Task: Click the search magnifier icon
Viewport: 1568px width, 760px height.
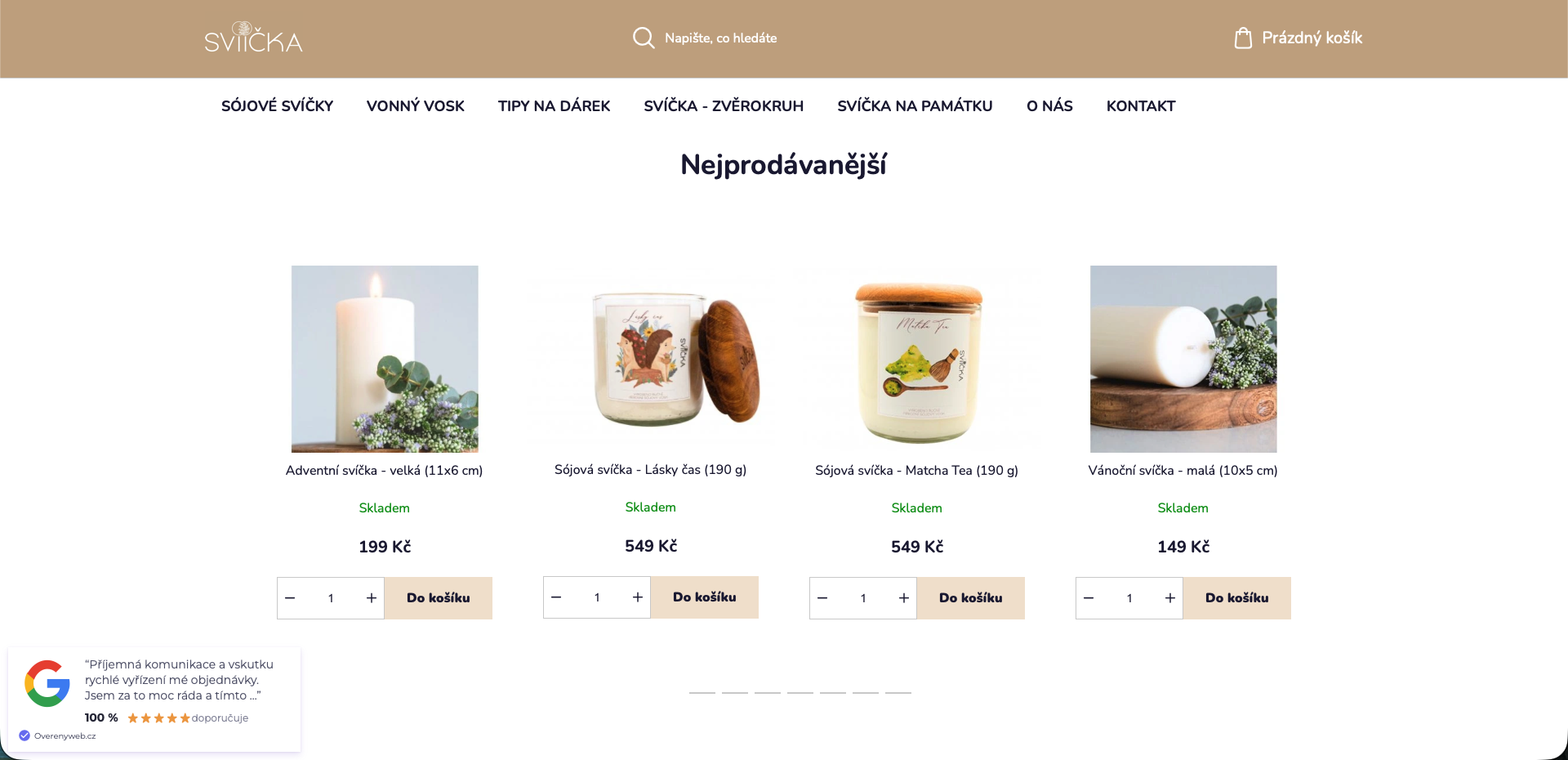Action: (x=644, y=38)
